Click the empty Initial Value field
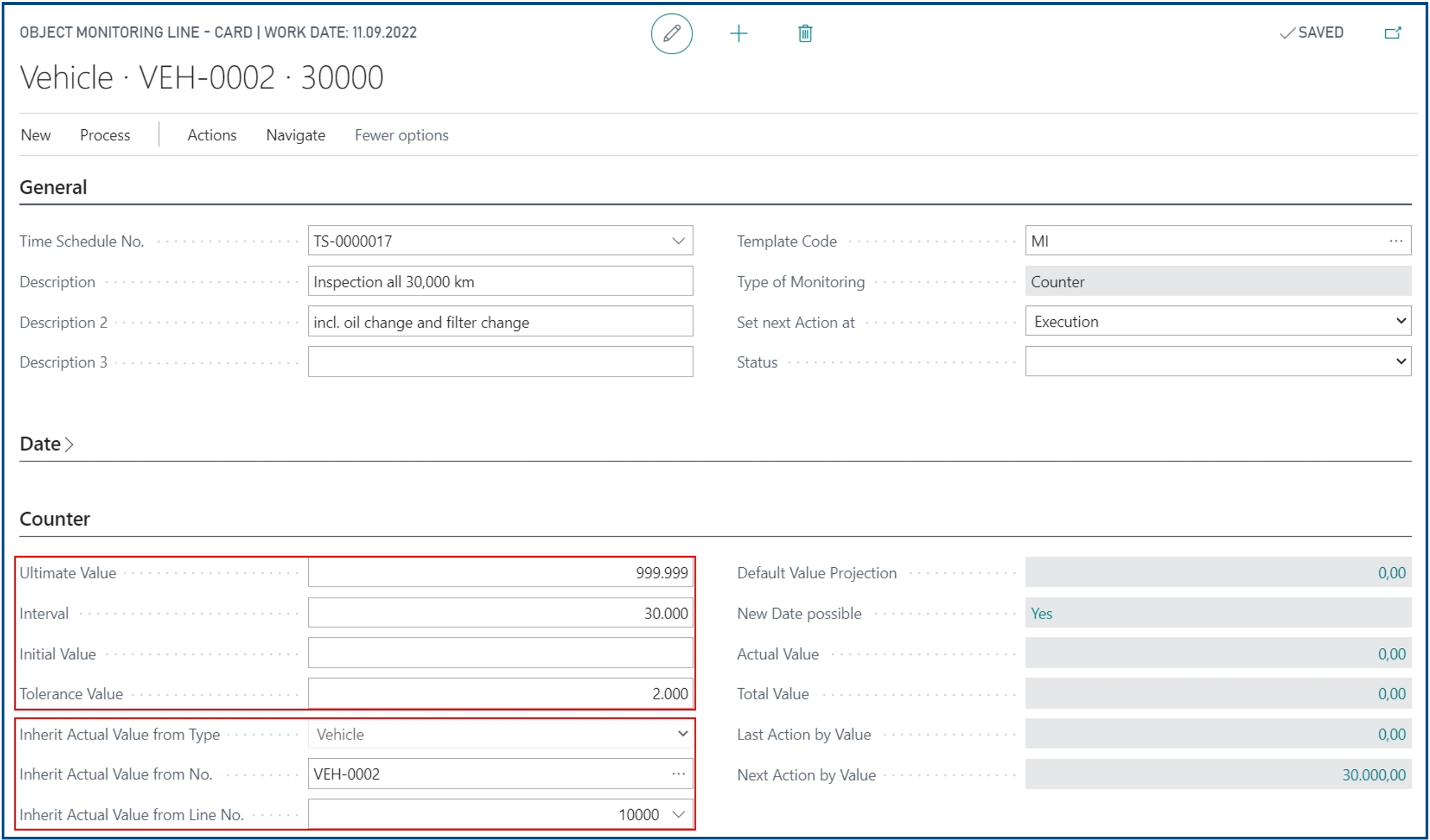The image size is (1430, 840). (x=501, y=653)
